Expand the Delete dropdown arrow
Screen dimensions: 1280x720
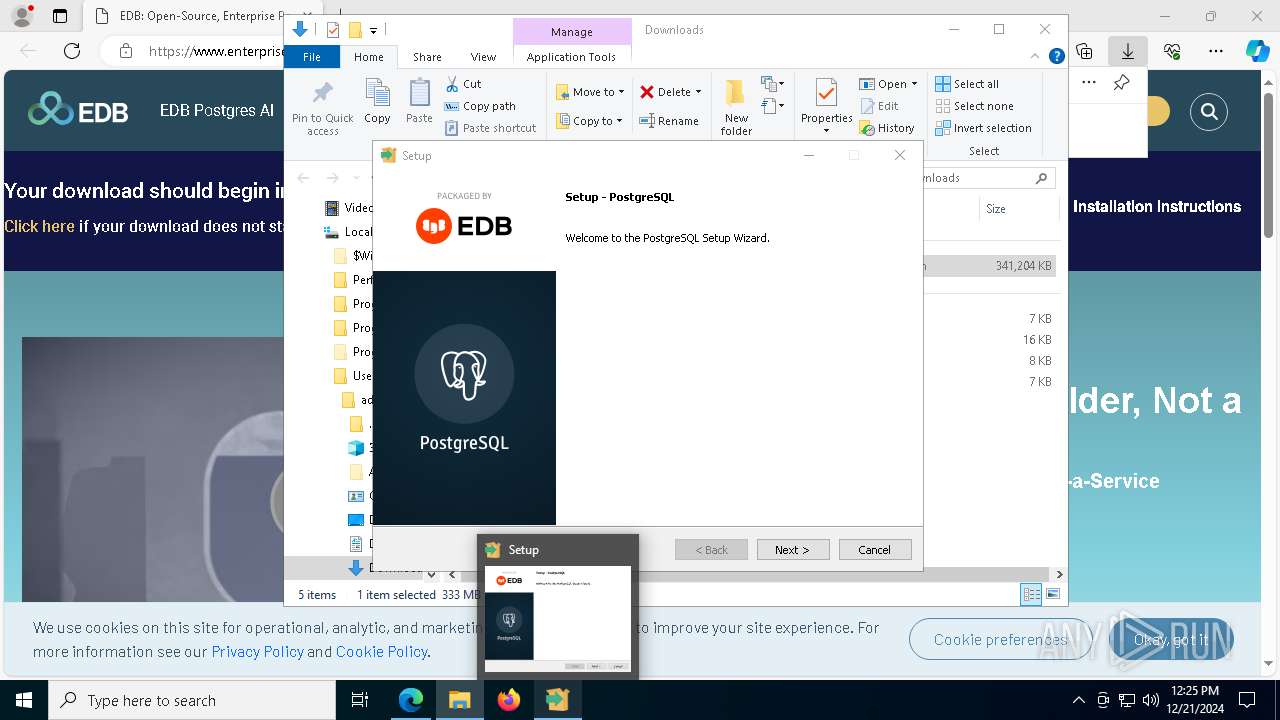click(x=698, y=92)
